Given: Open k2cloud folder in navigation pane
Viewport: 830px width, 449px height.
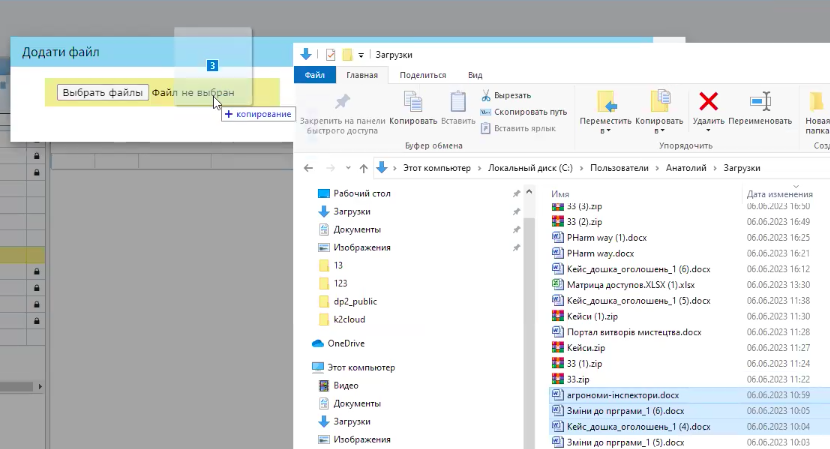Looking at the screenshot, I should point(349,319).
